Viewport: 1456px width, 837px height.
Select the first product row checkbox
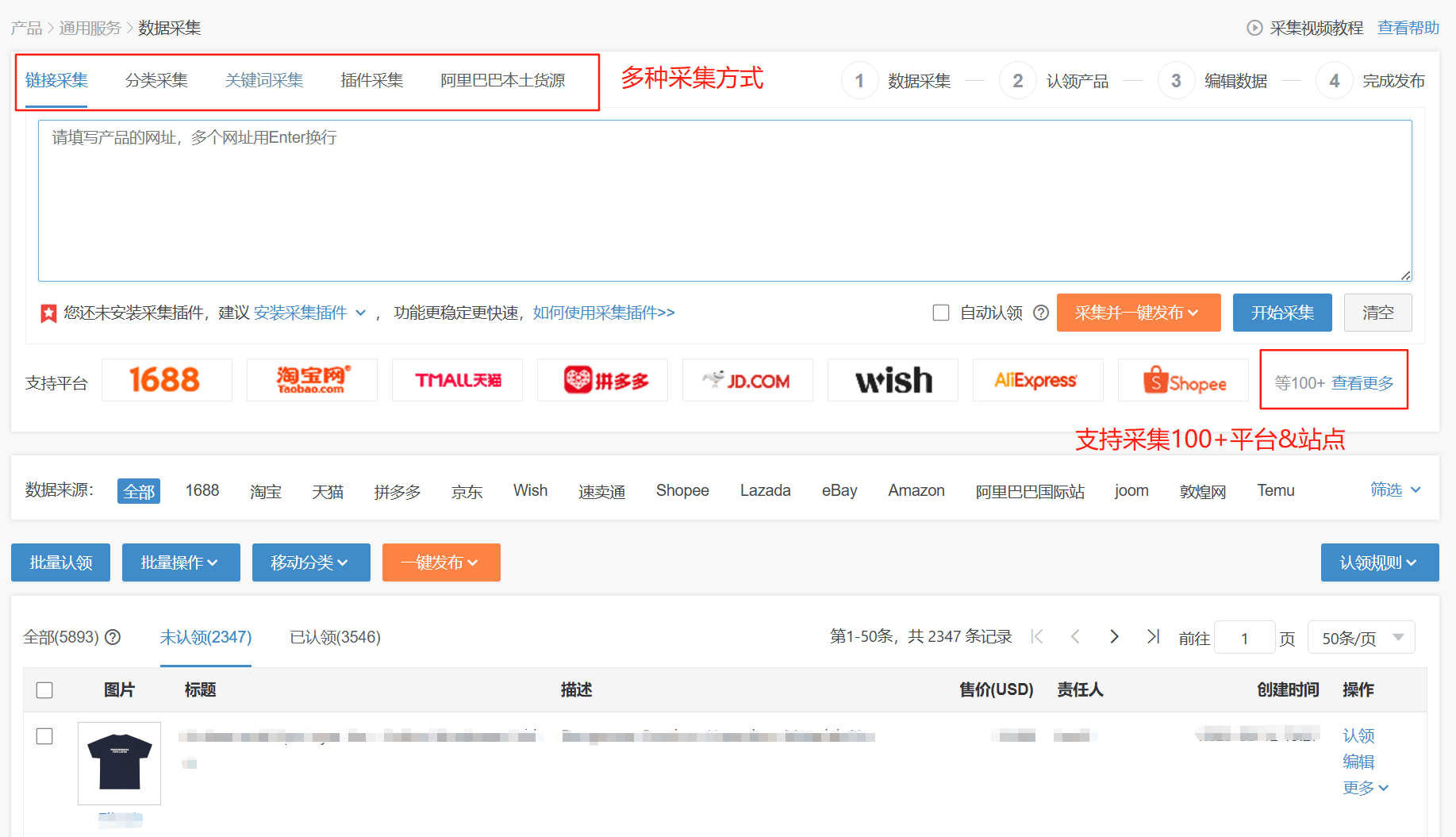click(44, 736)
